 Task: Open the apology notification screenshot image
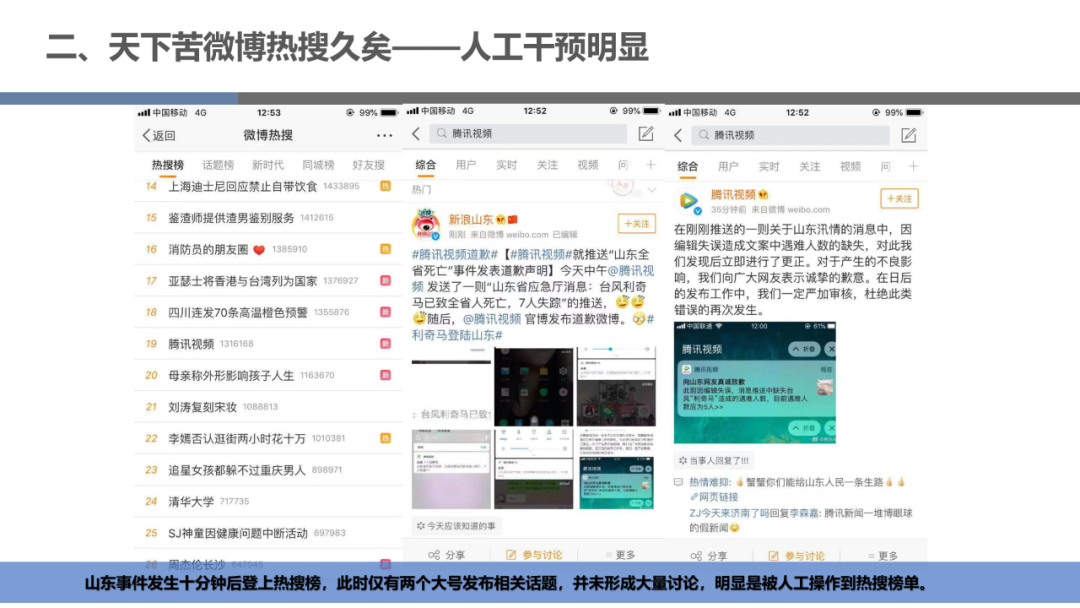click(755, 382)
